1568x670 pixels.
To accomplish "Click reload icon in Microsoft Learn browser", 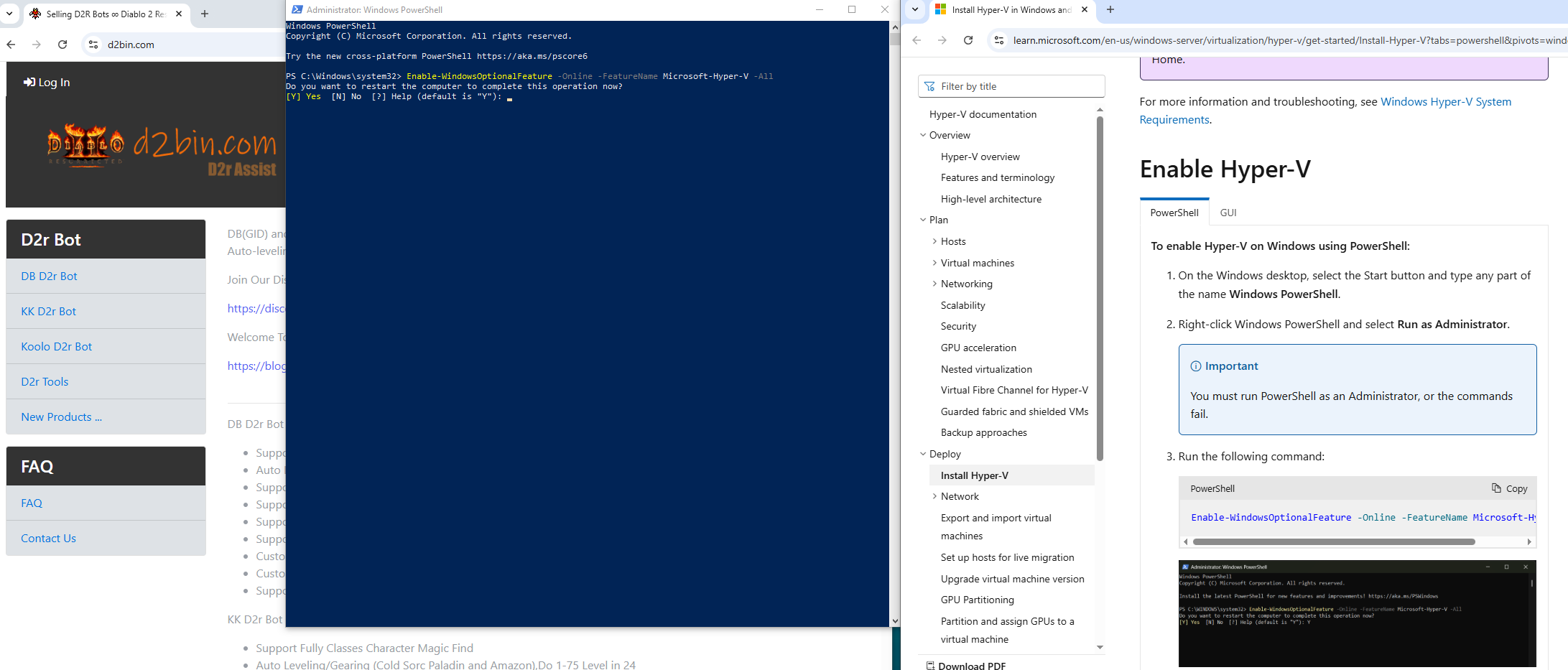I will tap(968, 40).
